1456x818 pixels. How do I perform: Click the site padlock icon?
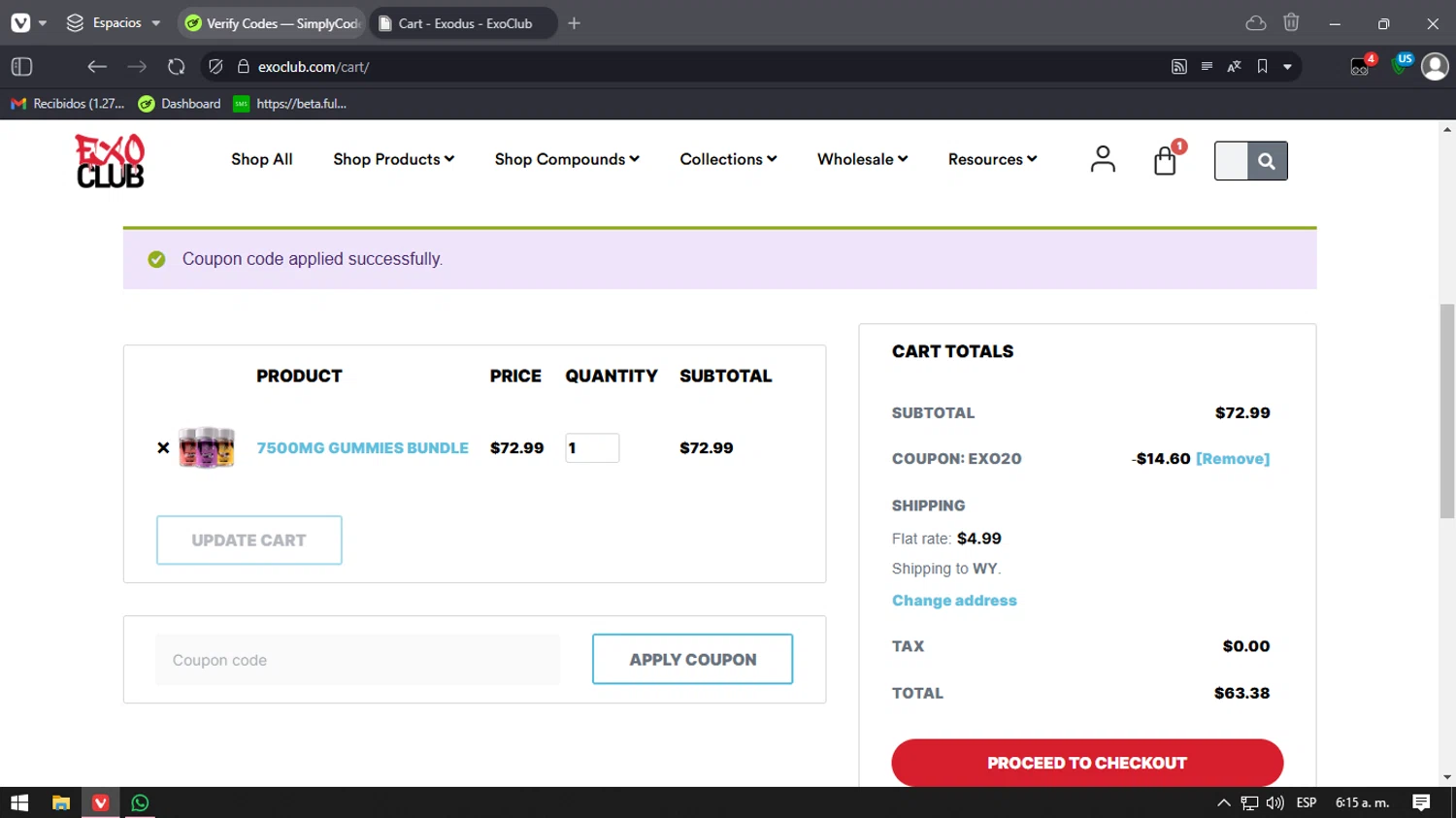pyautogui.click(x=244, y=67)
